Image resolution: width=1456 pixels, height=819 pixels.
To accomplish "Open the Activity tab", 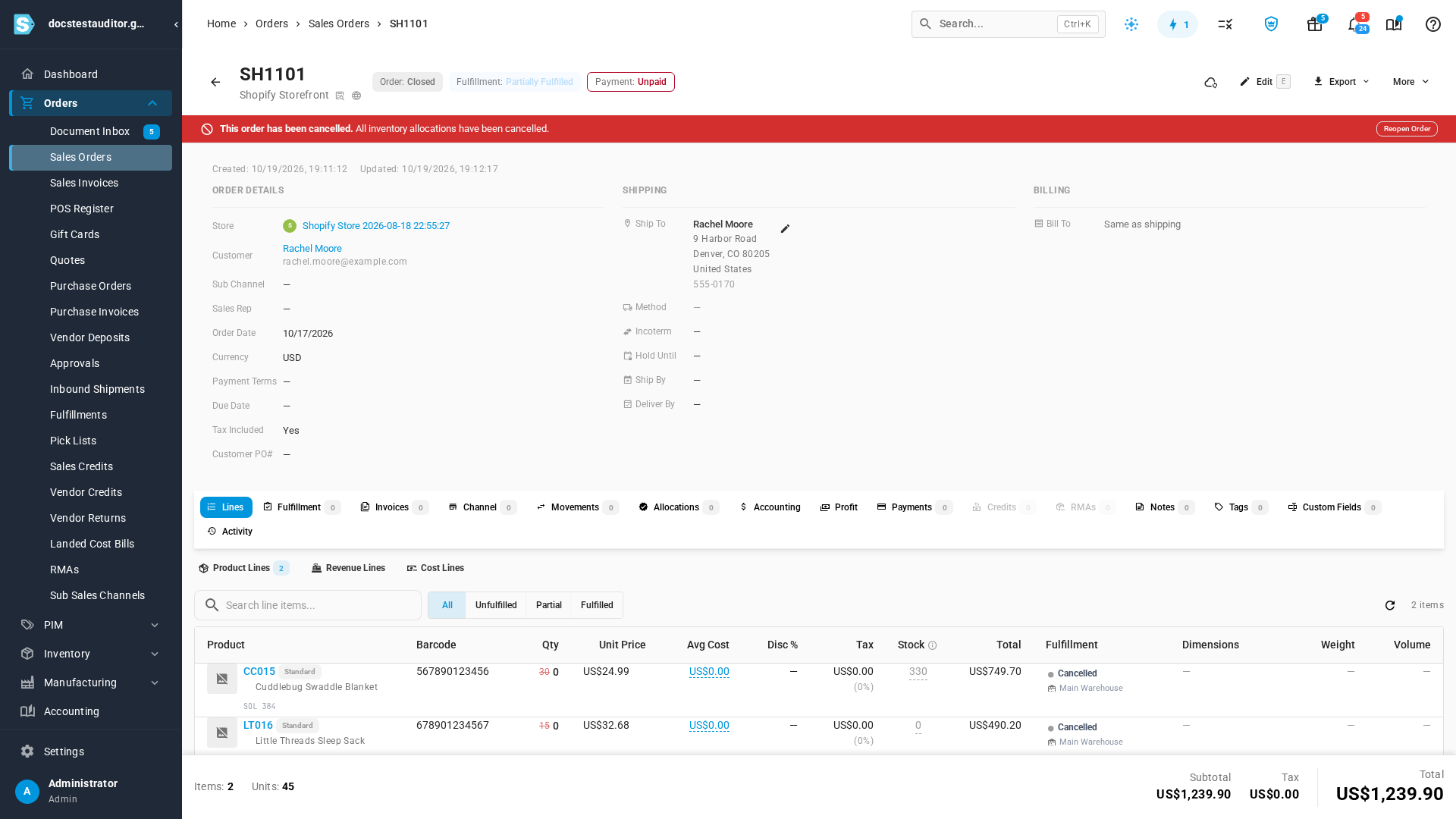I will click(x=230, y=532).
